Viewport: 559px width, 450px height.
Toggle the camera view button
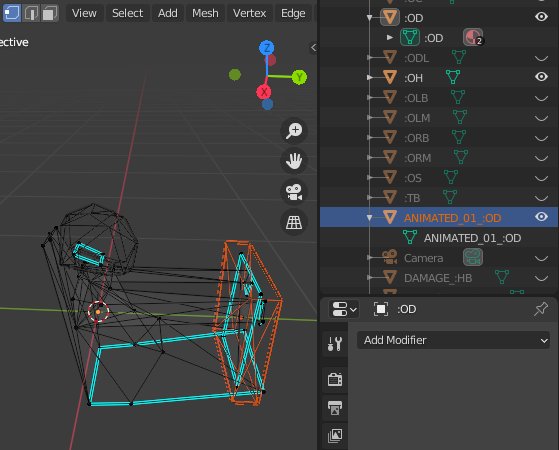(x=294, y=192)
